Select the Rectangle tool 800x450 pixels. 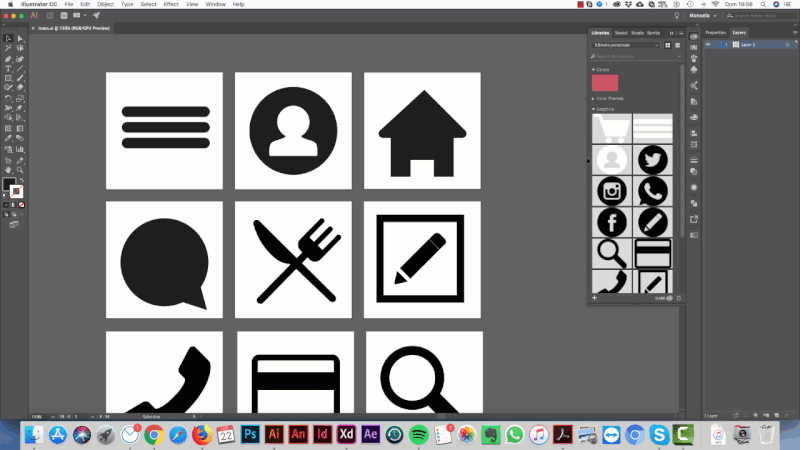[8, 78]
